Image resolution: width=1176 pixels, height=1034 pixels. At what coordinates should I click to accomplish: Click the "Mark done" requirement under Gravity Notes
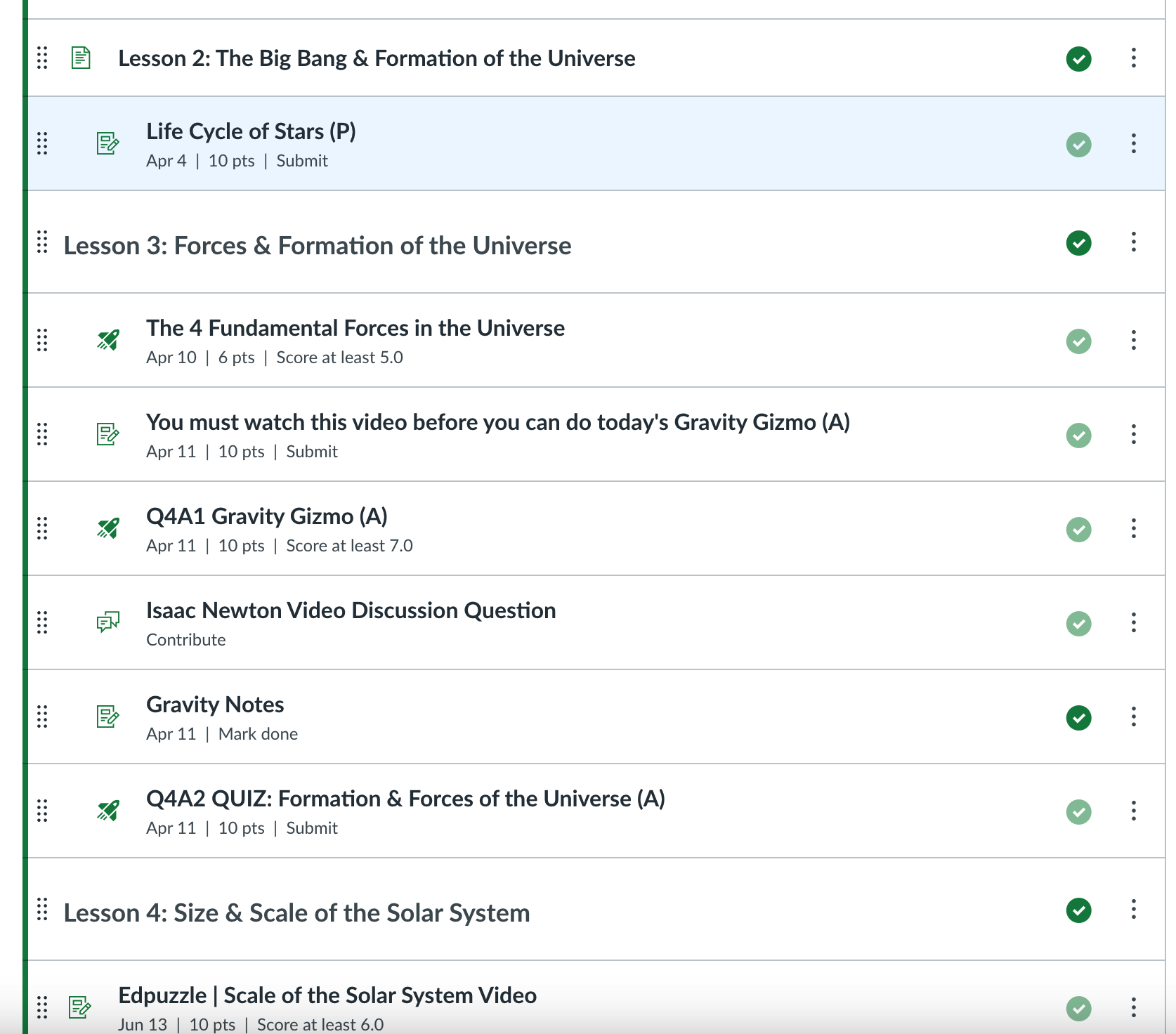pyautogui.click(x=258, y=734)
